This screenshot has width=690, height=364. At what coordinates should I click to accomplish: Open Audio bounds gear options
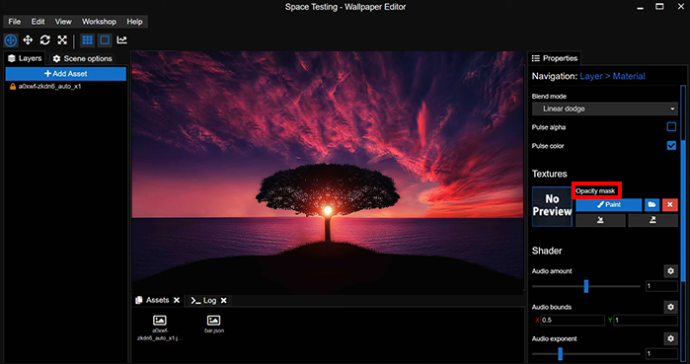click(x=671, y=307)
